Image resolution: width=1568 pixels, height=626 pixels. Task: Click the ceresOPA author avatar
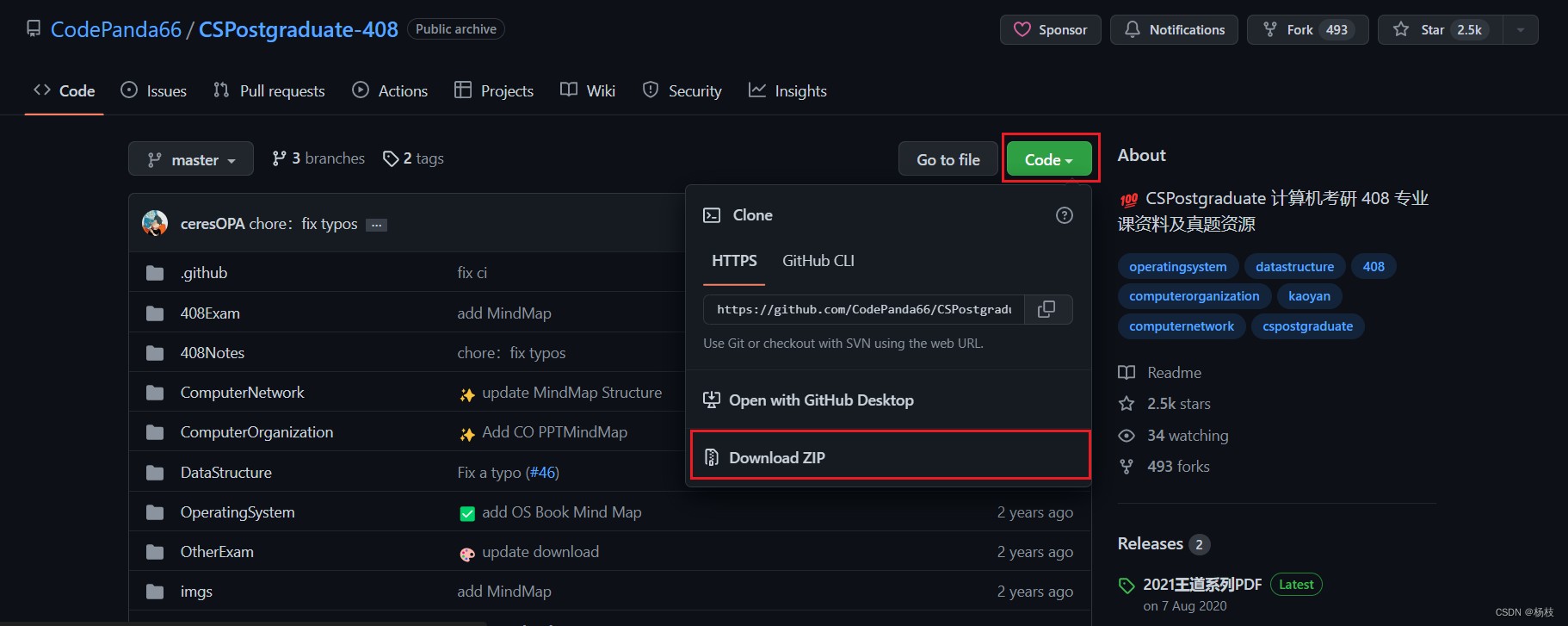click(x=155, y=223)
